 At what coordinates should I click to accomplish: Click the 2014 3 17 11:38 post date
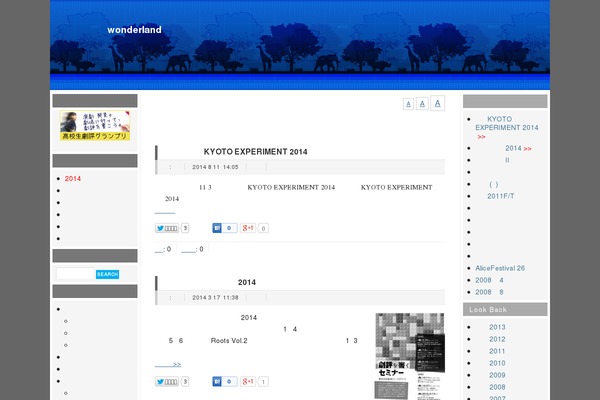tap(215, 297)
